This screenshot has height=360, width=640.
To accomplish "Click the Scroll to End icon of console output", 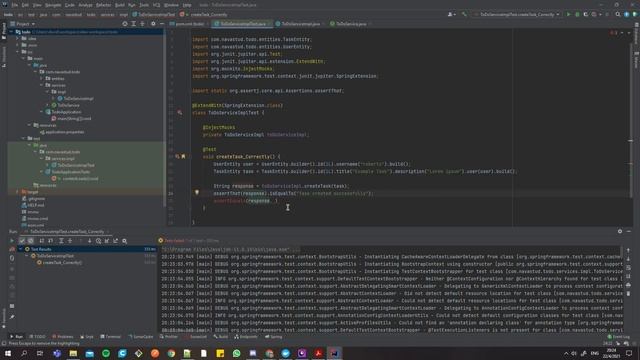I will click(628, 276).
